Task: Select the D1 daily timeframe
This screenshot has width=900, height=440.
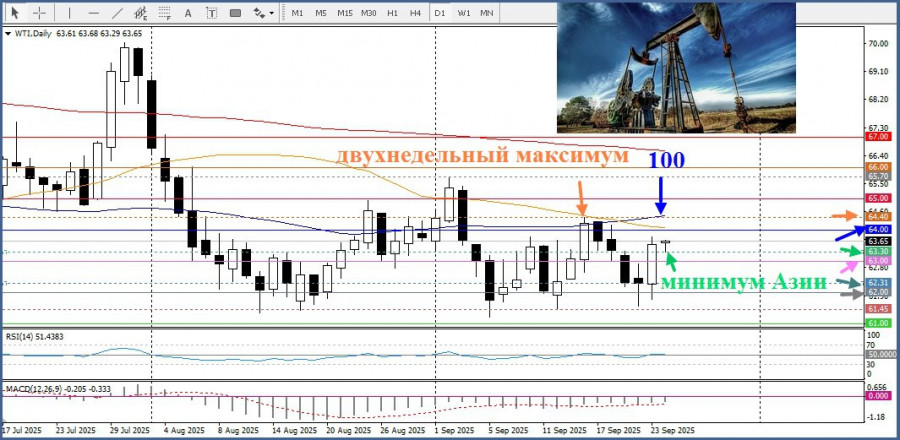Action: (440, 13)
